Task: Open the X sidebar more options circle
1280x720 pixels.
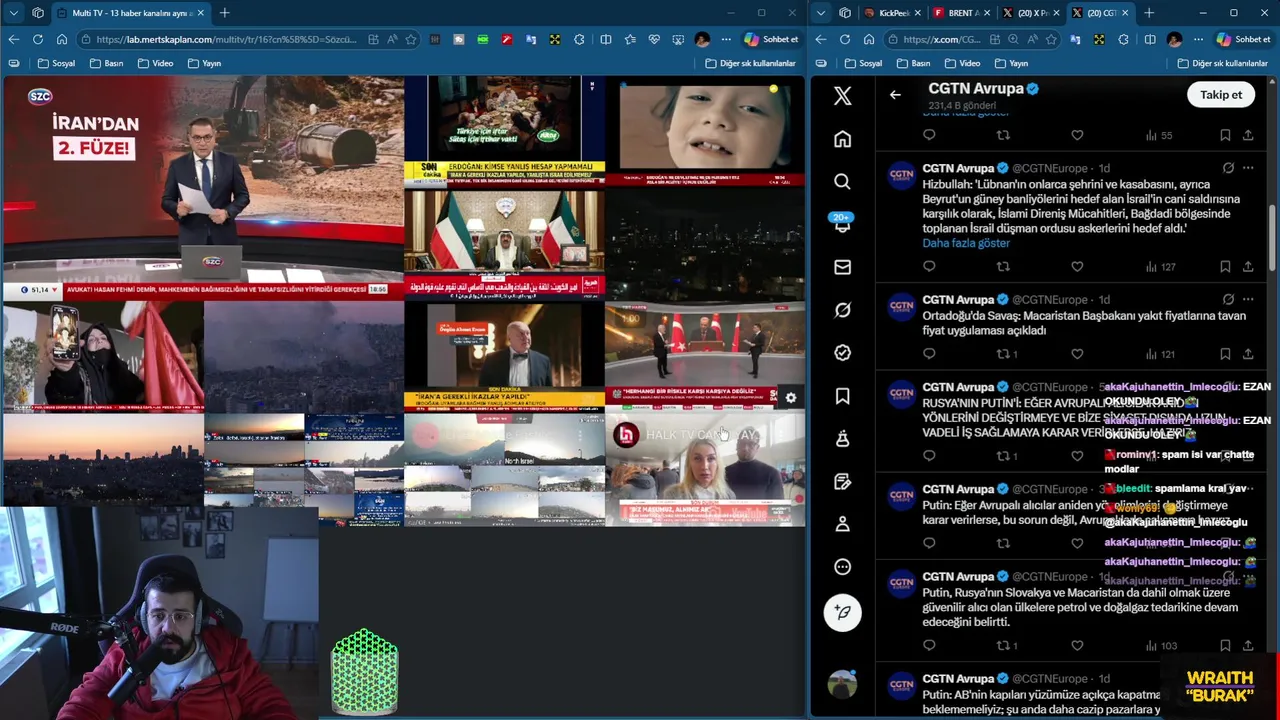Action: point(842,567)
